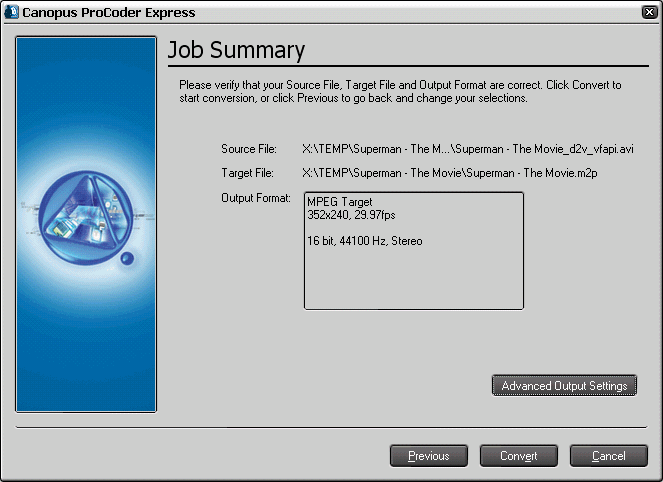663x482 pixels.
Task: Click the Job Summary heading
Action: (x=236, y=51)
